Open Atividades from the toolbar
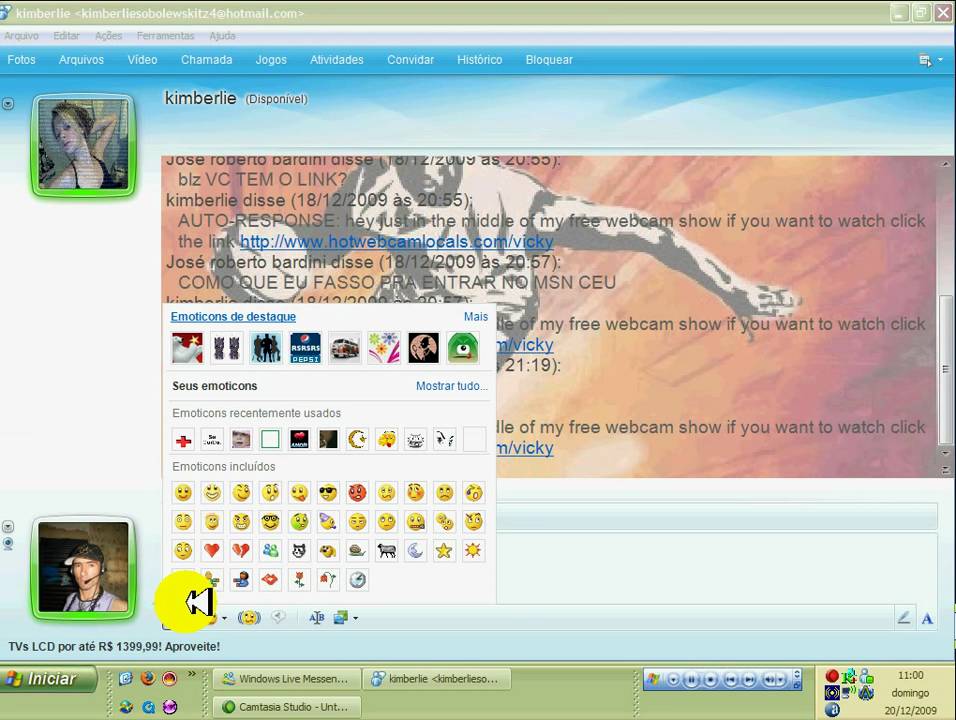The image size is (956, 720). [337, 60]
